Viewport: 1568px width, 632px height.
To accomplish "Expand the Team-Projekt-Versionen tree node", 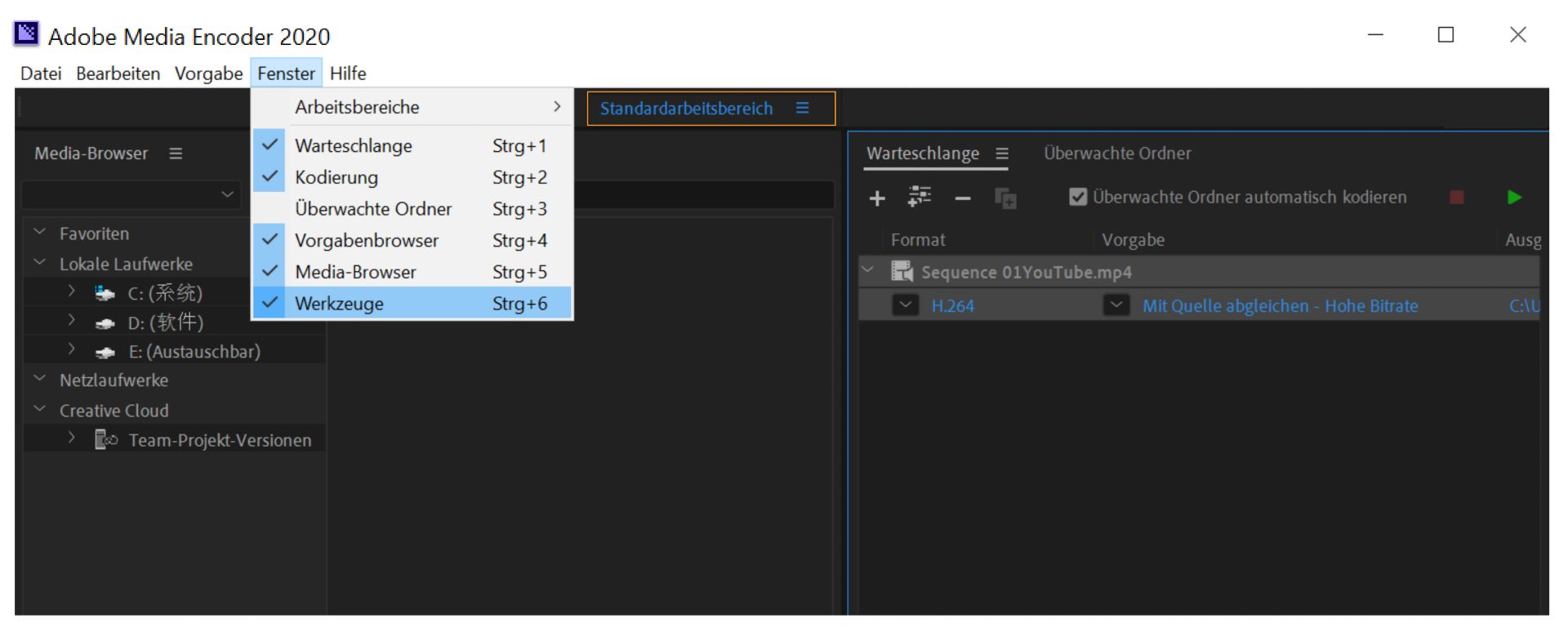I will [72, 438].
